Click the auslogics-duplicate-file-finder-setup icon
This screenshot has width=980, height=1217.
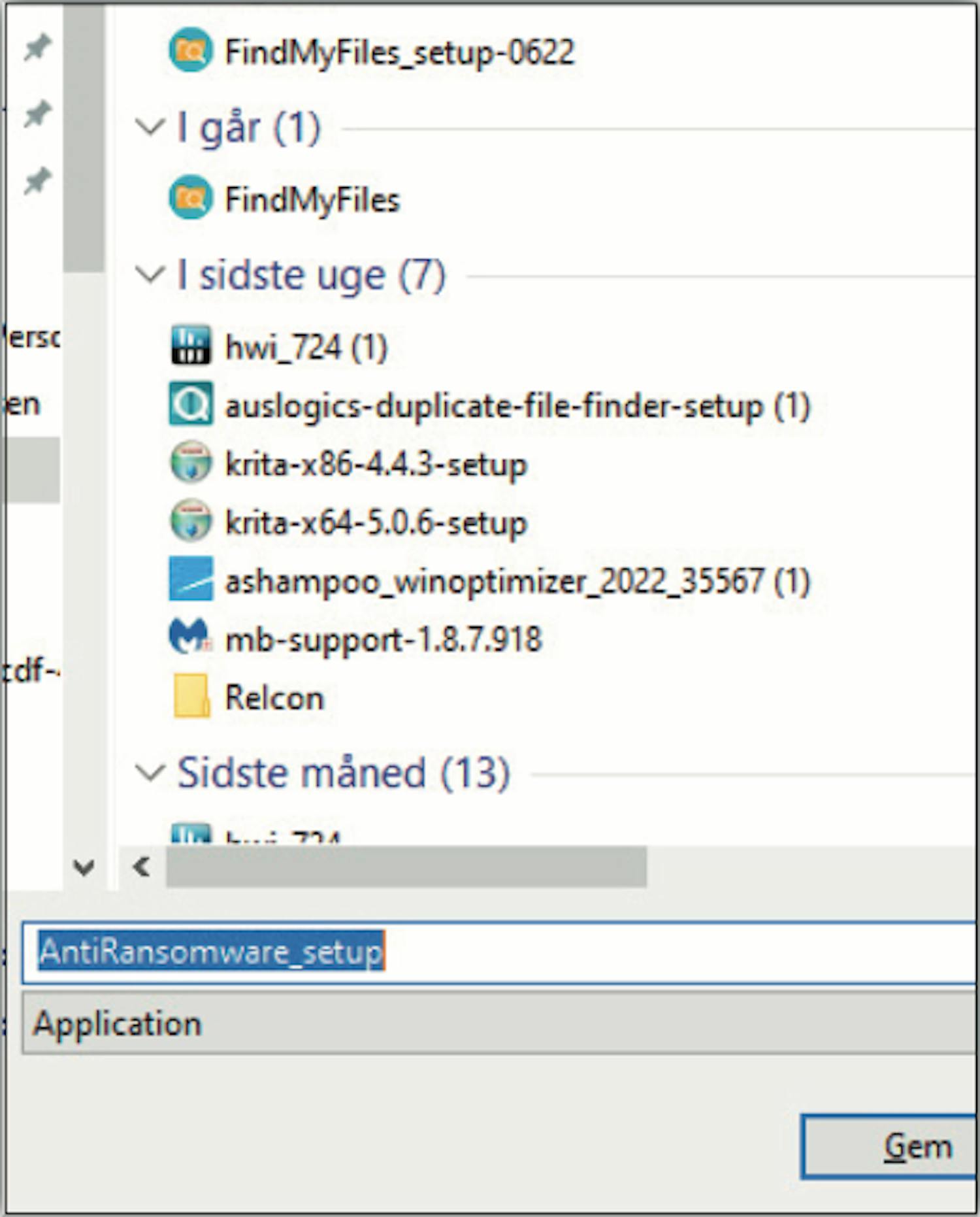pos(190,404)
